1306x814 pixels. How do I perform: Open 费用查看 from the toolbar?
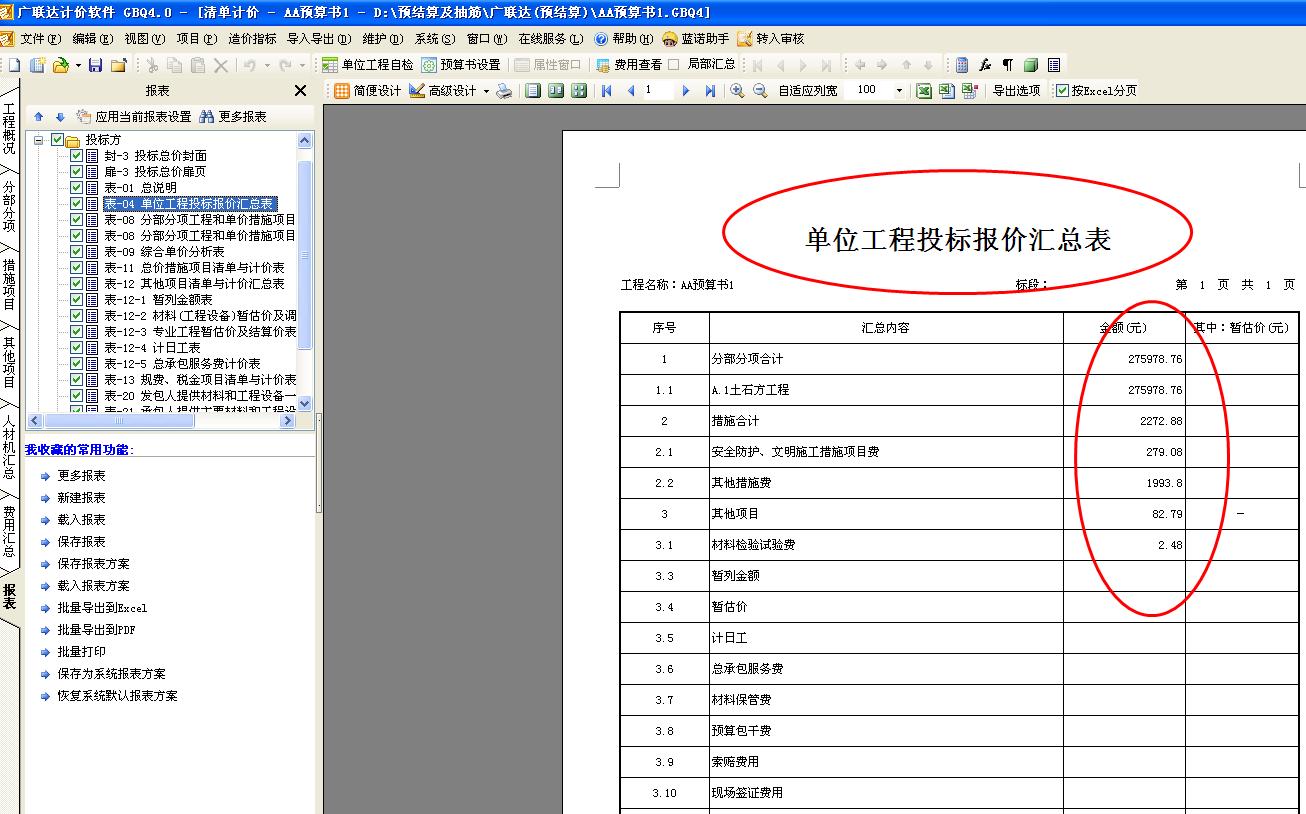[629, 65]
